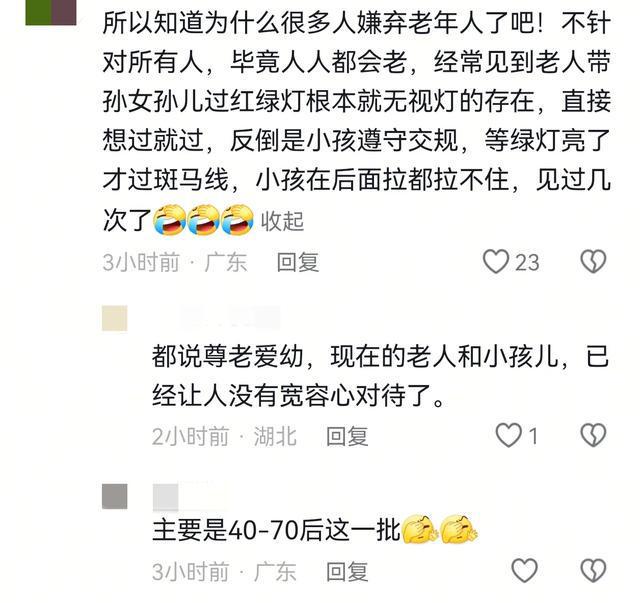Tap broken heart on the Hubei reply
640x603 pixels.
coord(593,435)
